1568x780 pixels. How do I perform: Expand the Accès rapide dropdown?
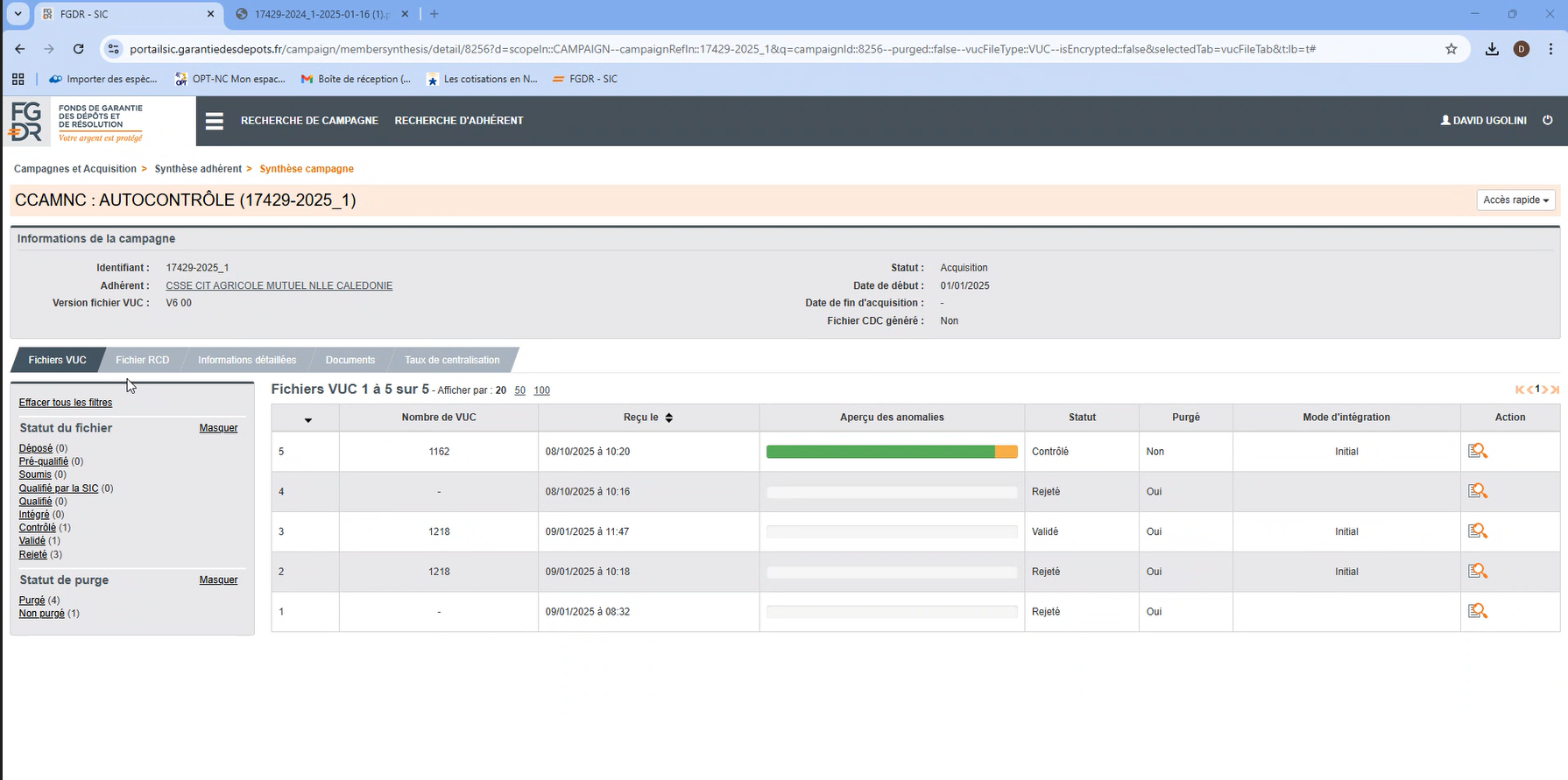(1515, 200)
